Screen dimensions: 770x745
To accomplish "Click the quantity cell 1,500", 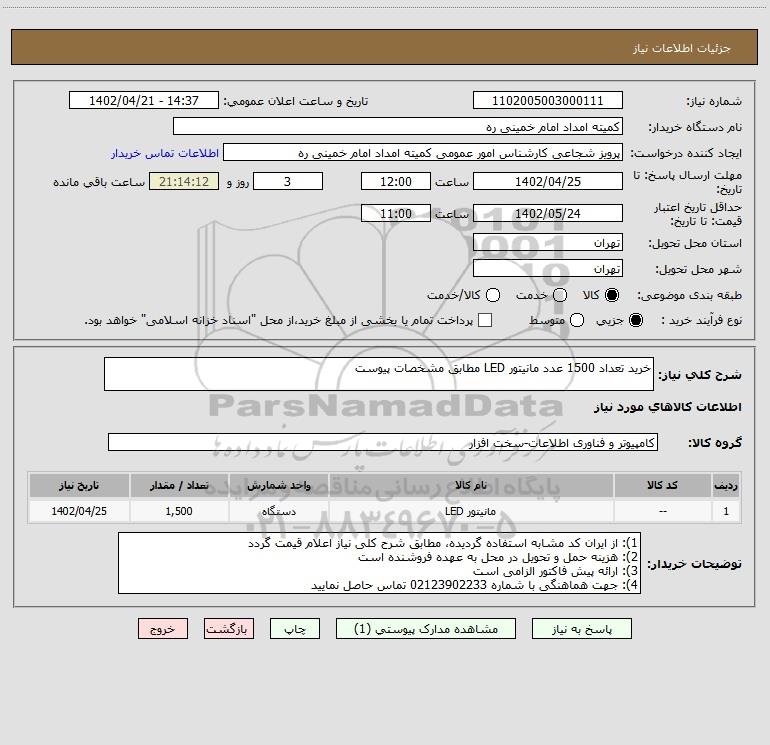I will coord(179,511).
